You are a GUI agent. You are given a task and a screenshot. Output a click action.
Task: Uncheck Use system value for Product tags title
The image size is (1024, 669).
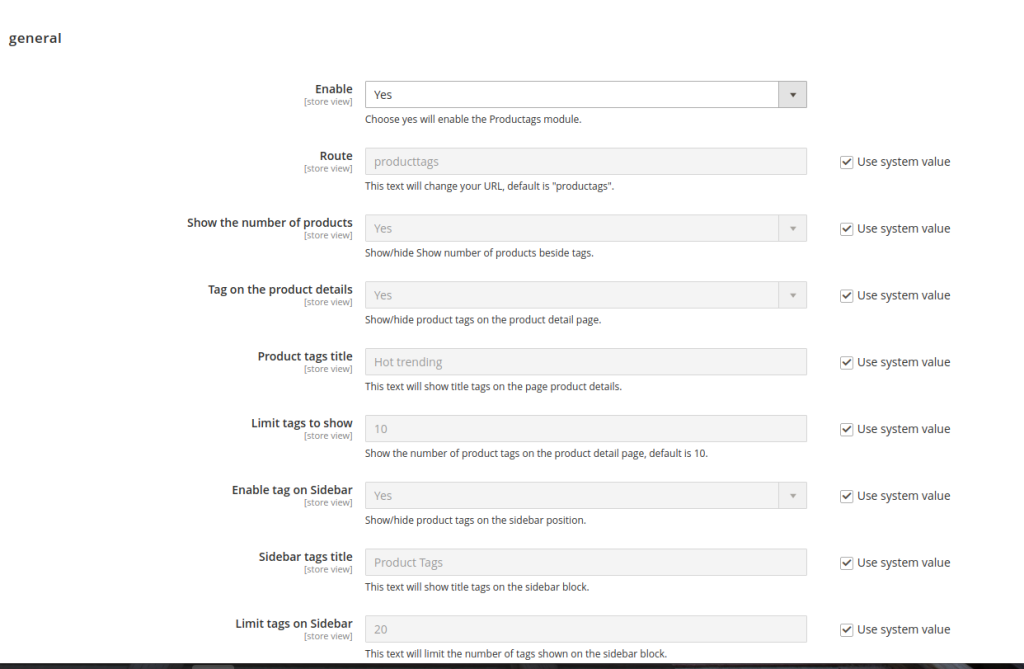tap(847, 363)
